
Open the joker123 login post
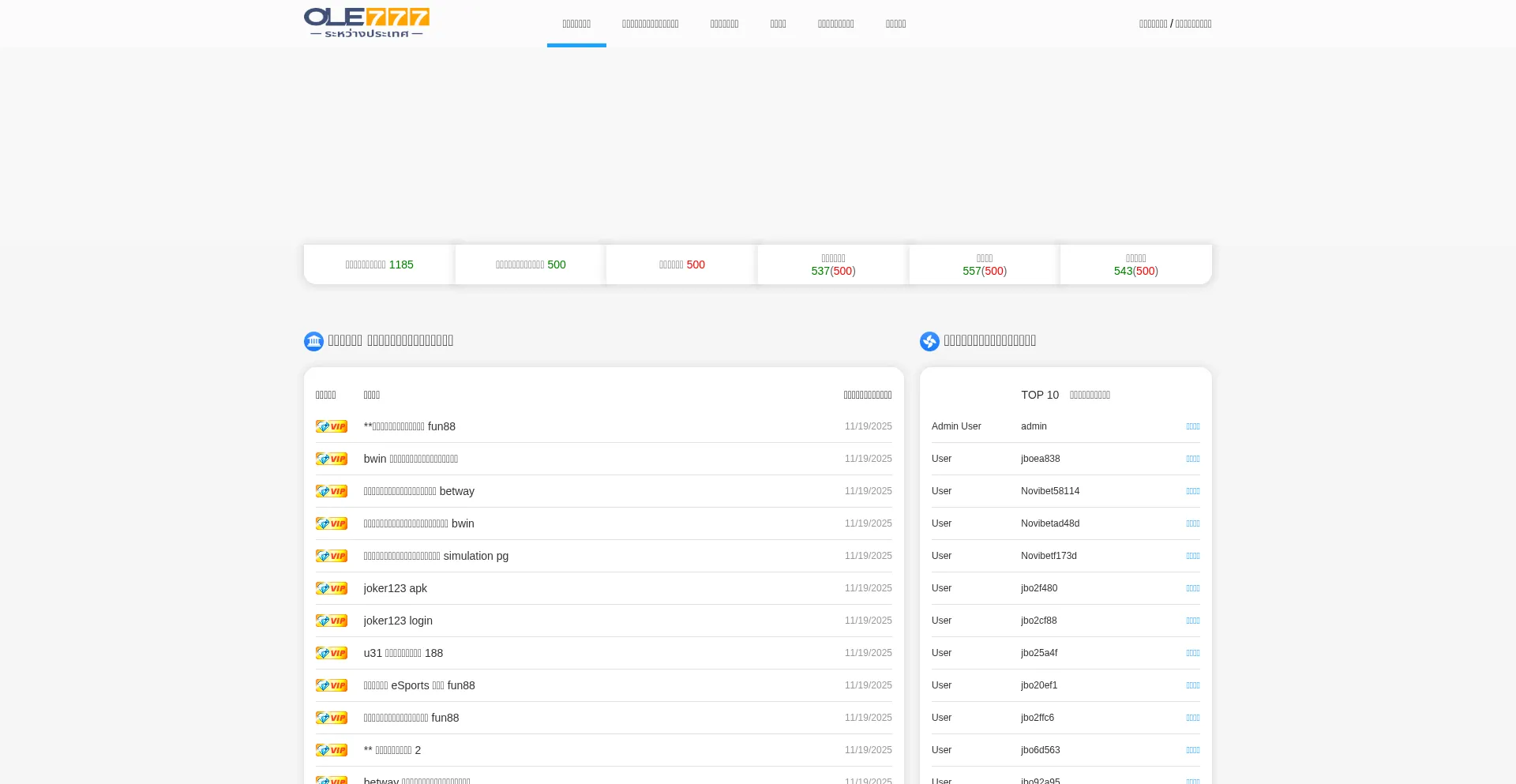point(398,621)
